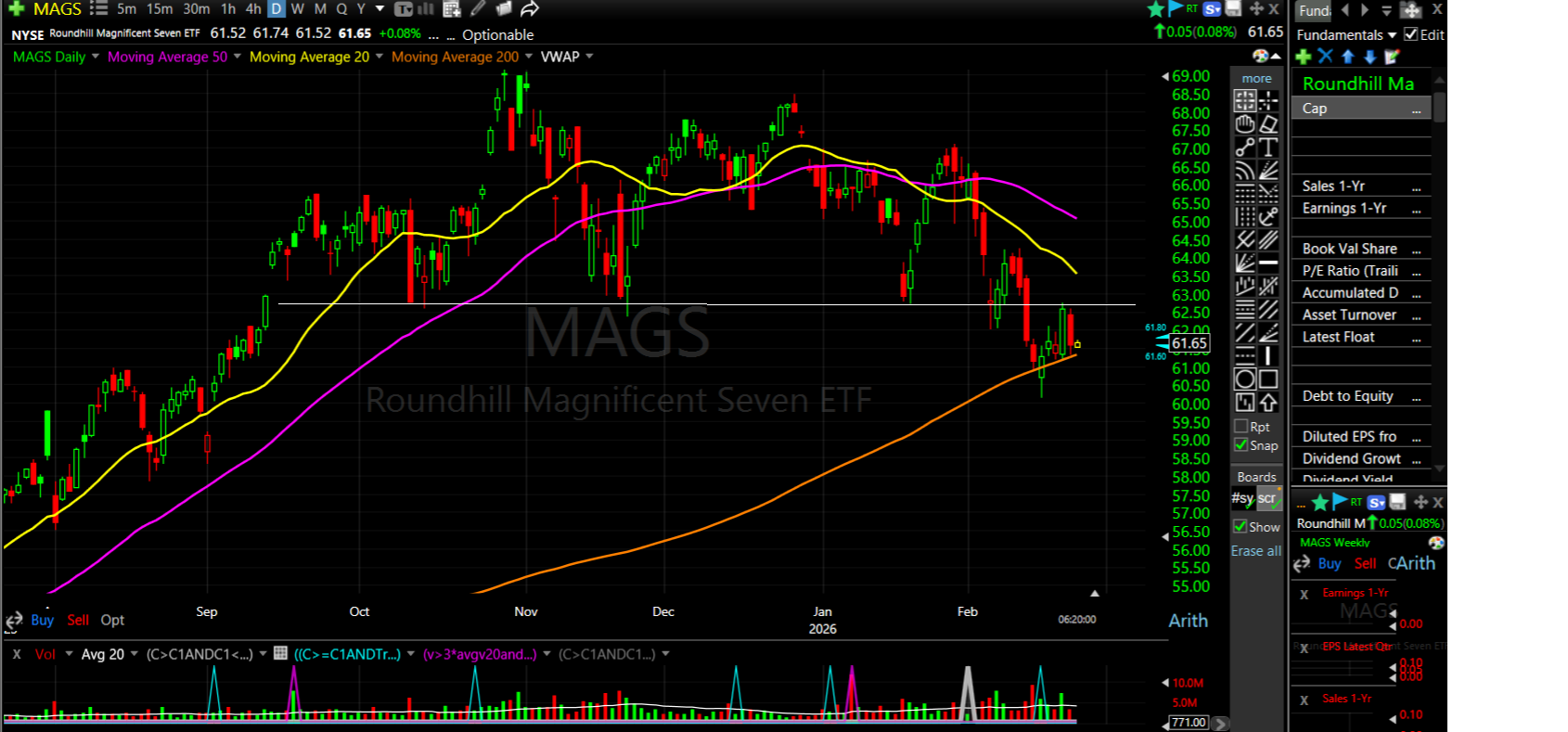Image resolution: width=1568 pixels, height=732 pixels.
Task: Open the watchlist list icon beside MAGS
Action: click(x=98, y=9)
